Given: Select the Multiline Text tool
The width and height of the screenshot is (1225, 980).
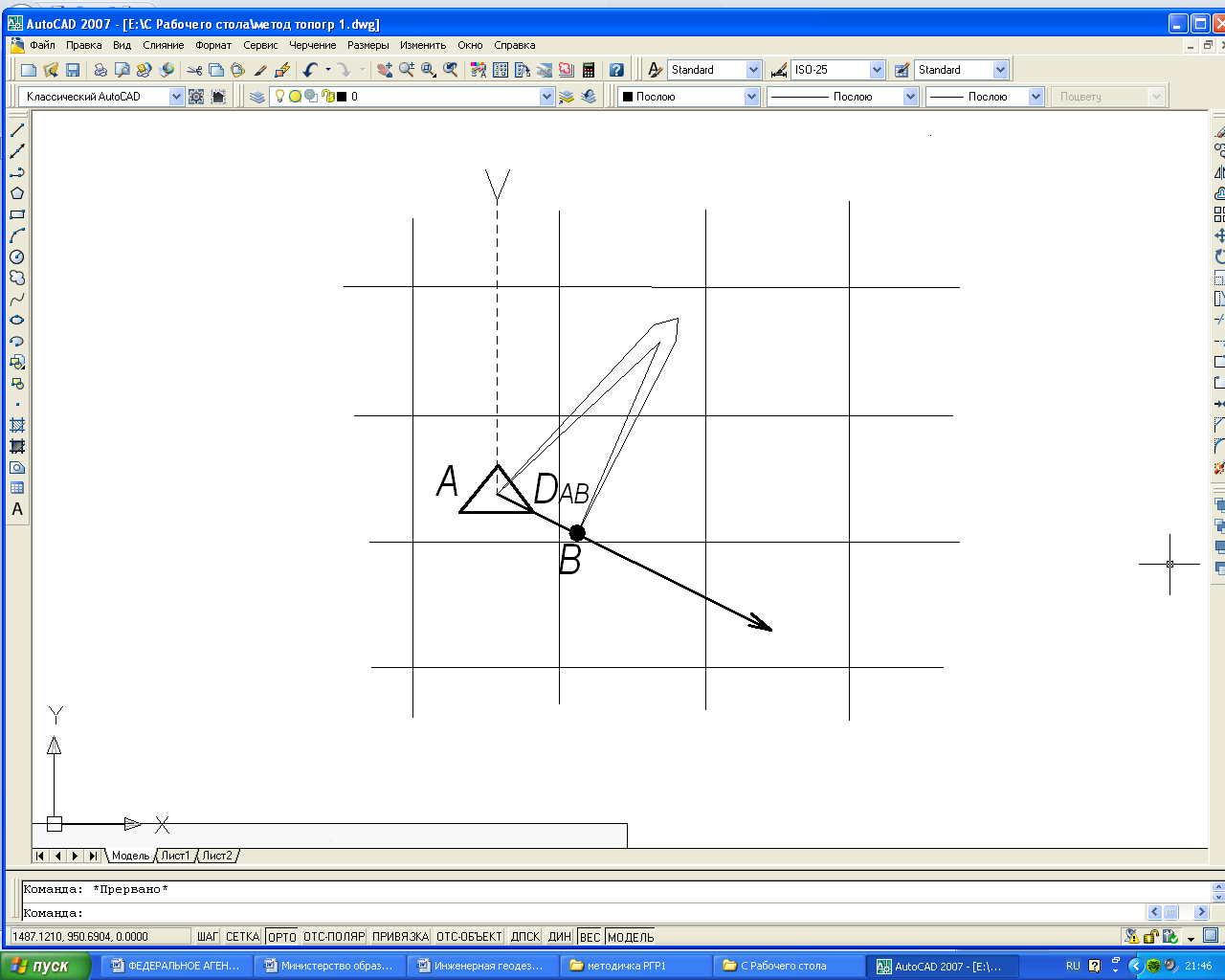Looking at the screenshot, I should 16,509.
